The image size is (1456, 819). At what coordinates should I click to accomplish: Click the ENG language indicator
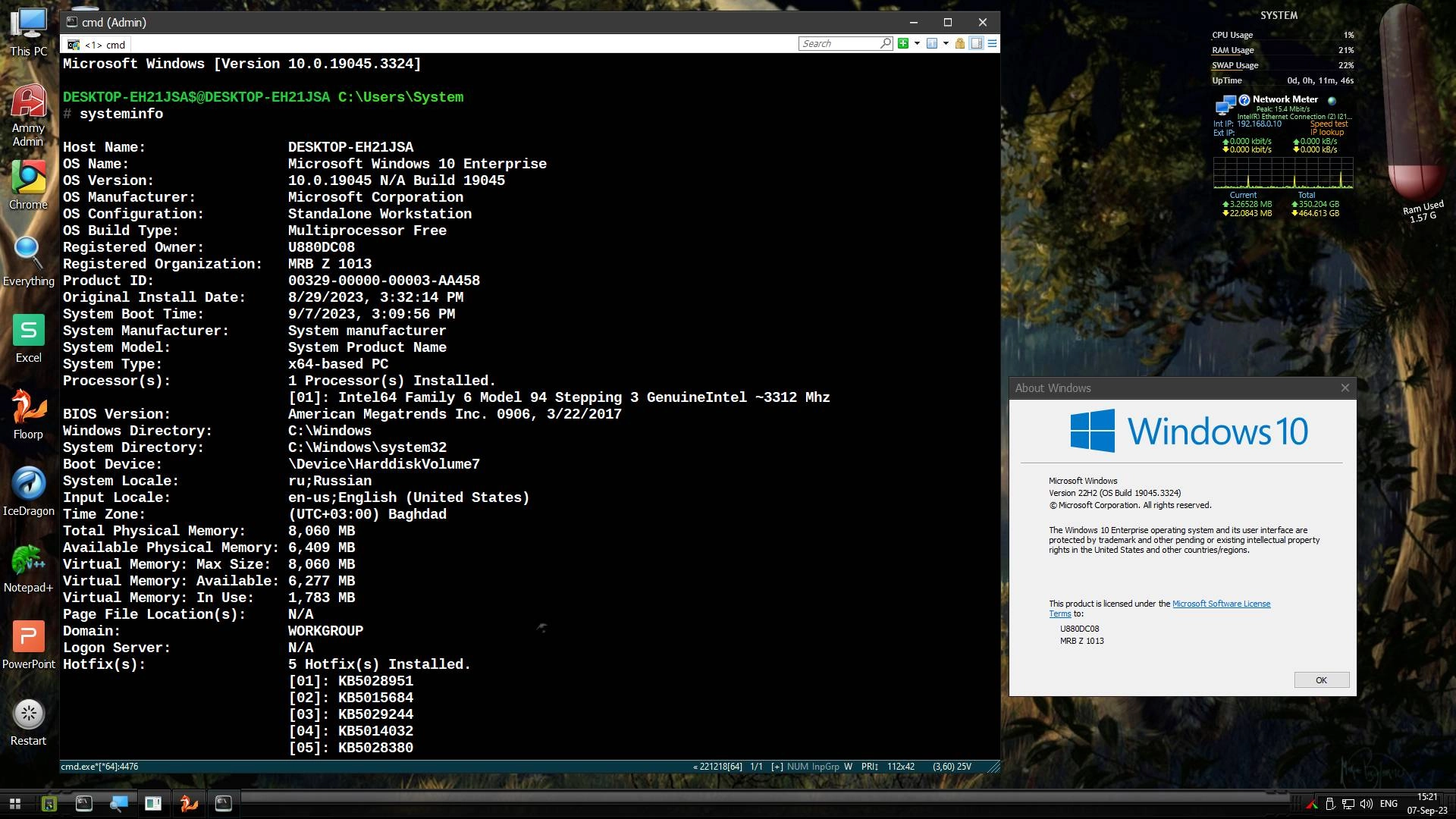pos(1389,804)
